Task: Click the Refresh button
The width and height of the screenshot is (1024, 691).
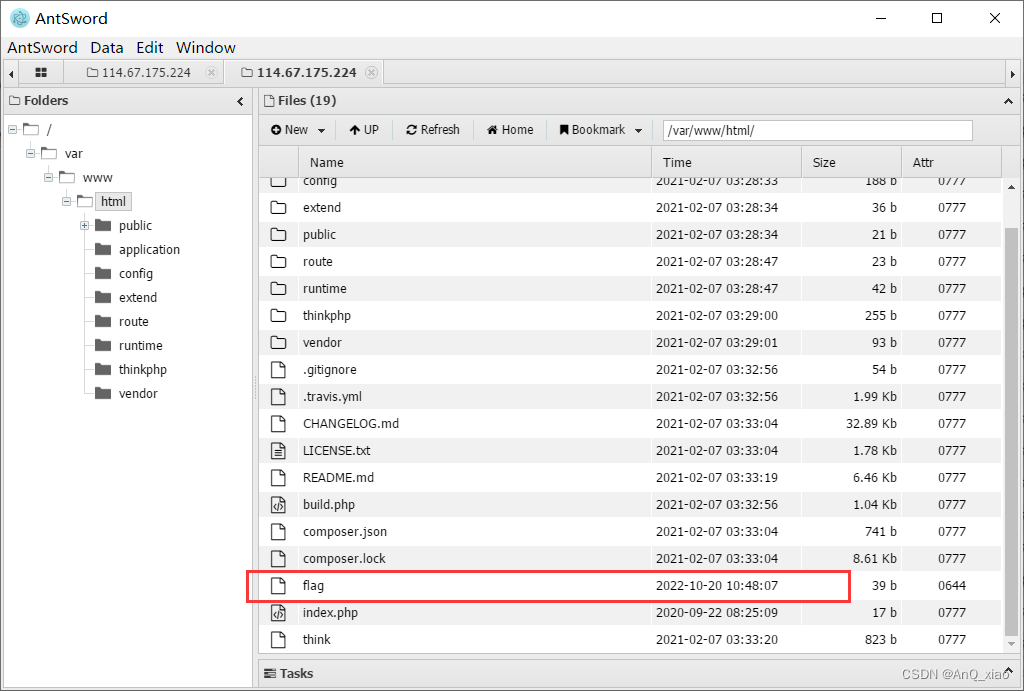Action: [433, 130]
